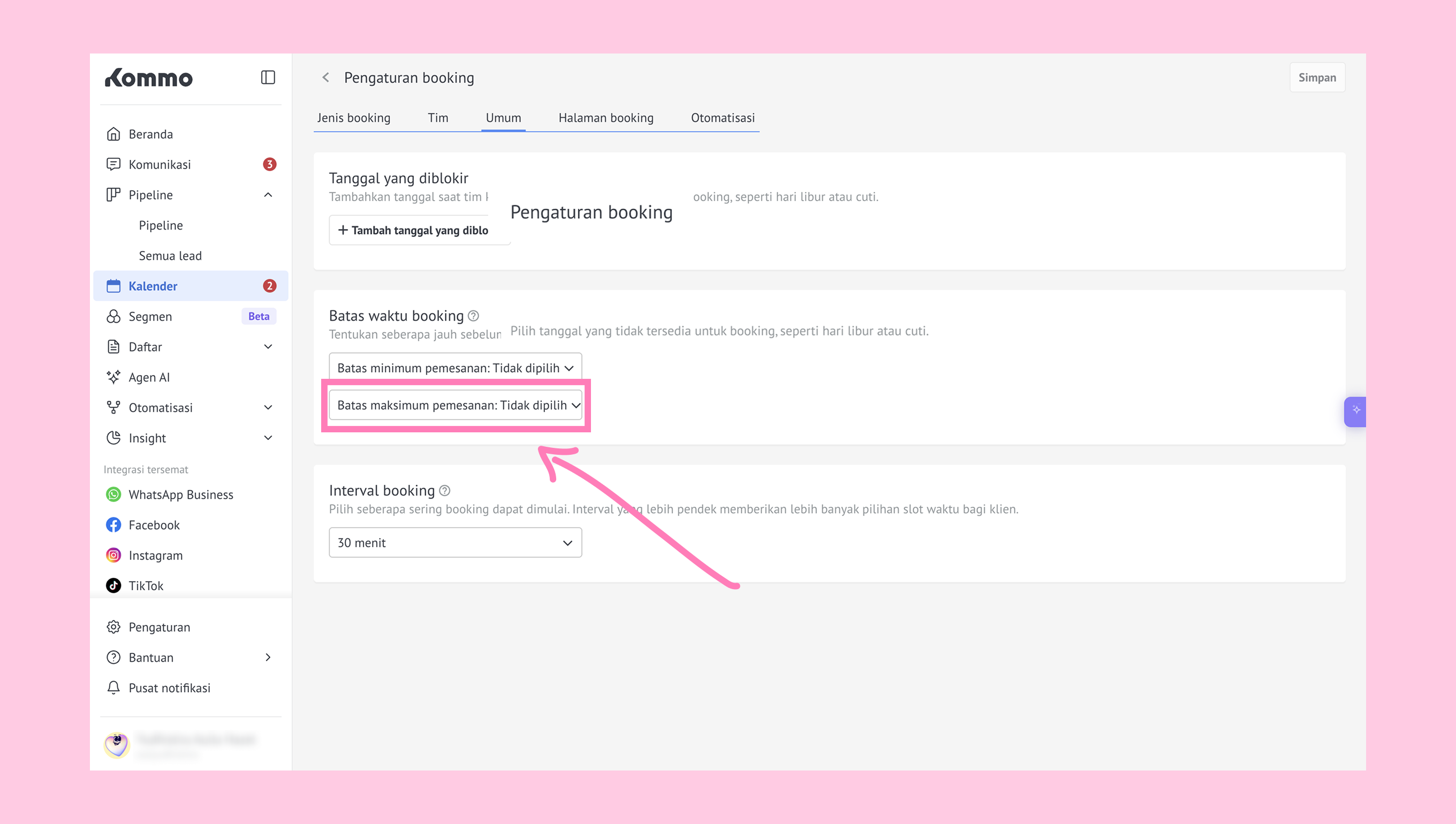Click the Segmen icon
Image resolution: width=1456 pixels, height=824 pixels.
tap(113, 317)
